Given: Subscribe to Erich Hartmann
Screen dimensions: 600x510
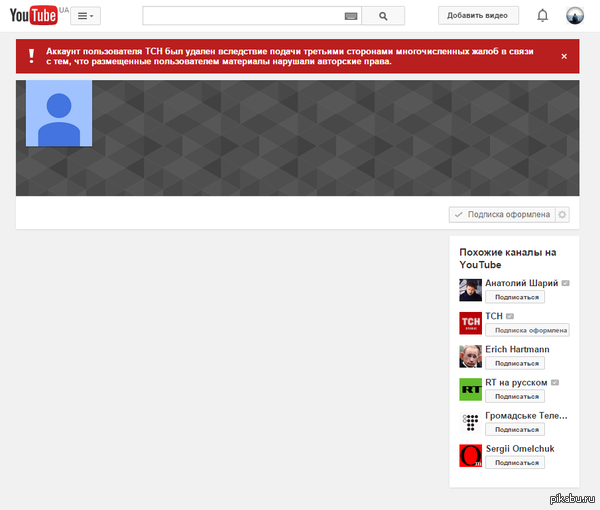Looking at the screenshot, I should click(515, 363).
